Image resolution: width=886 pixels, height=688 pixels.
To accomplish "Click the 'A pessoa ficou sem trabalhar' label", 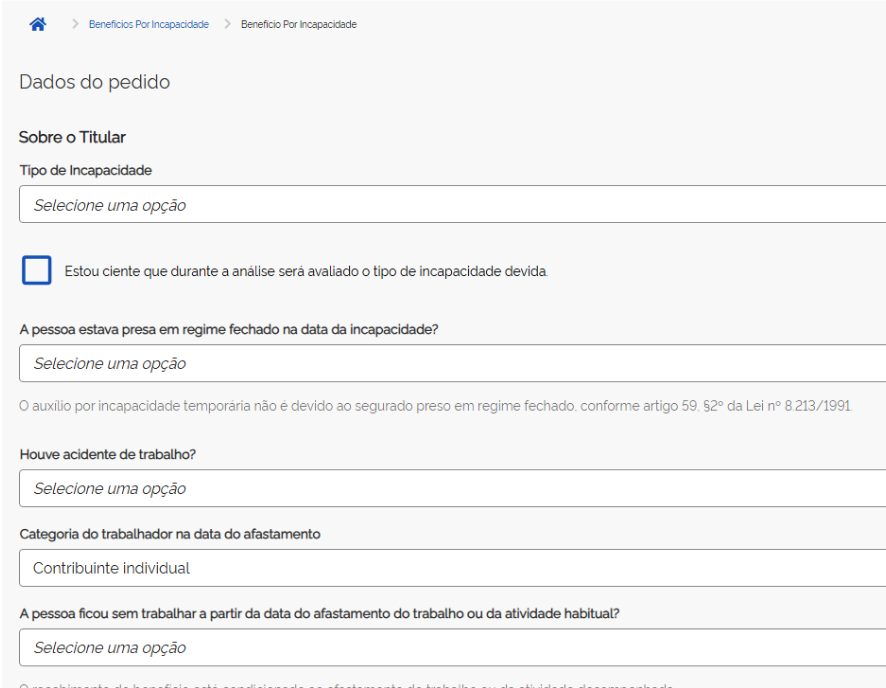I will pos(320,614).
